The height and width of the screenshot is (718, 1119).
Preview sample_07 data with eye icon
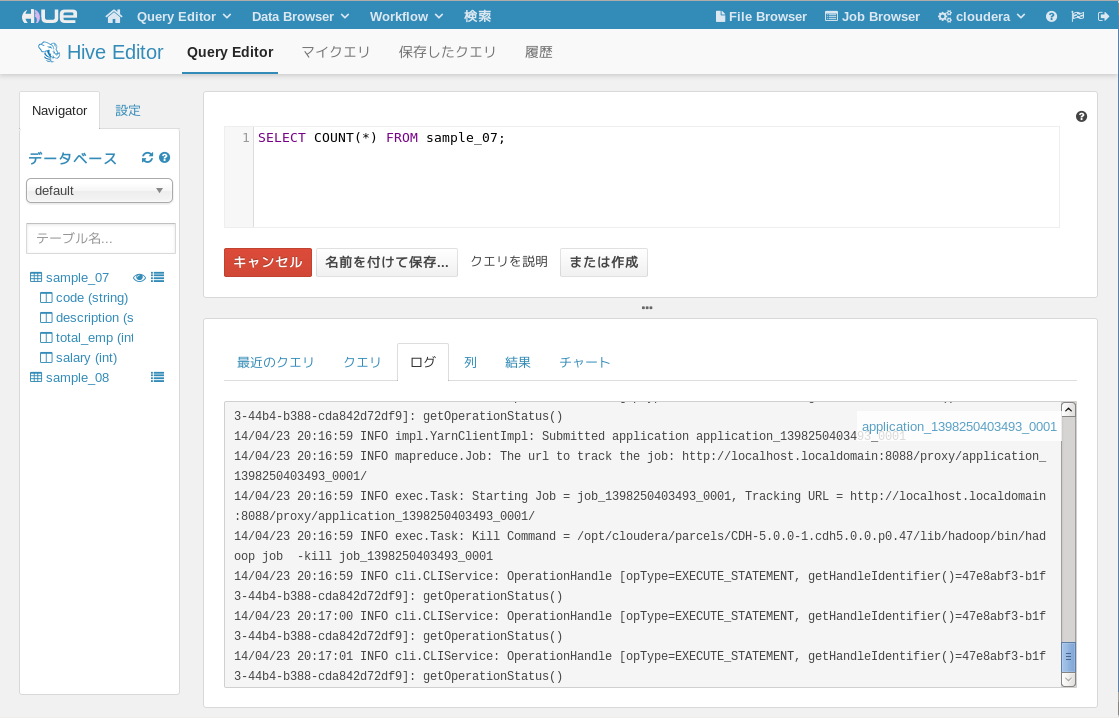point(139,277)
